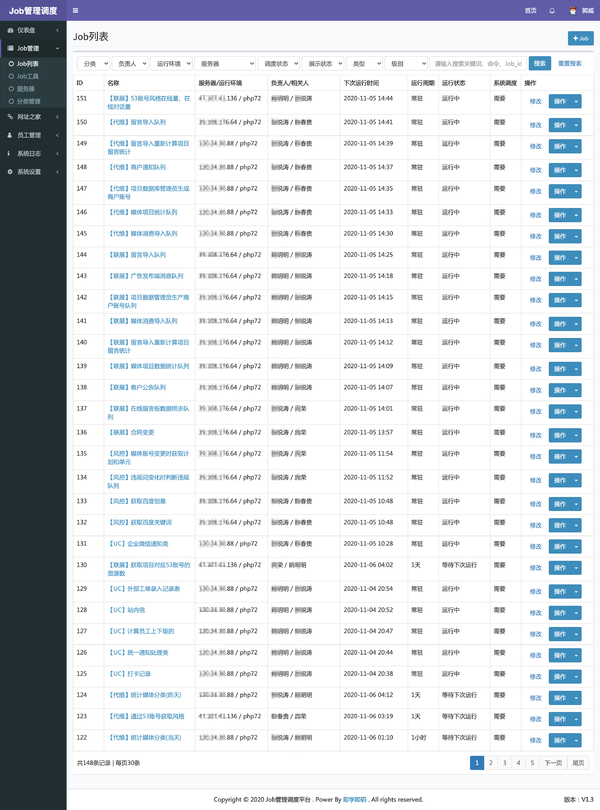Click the footer Power By company link
600x810 pixels.
click(x=355, y=799)
